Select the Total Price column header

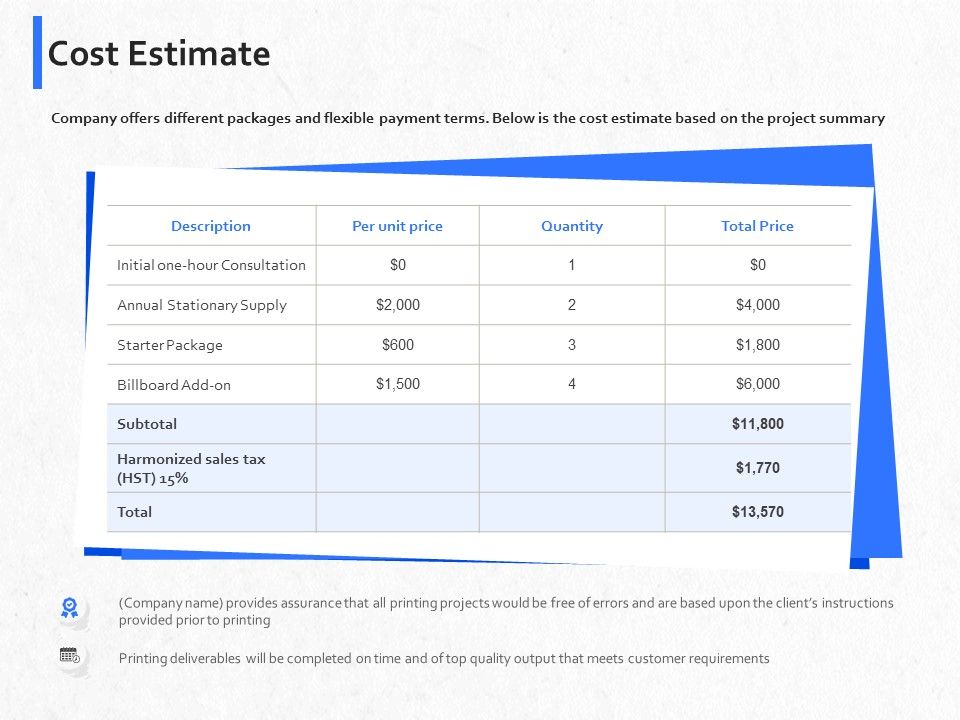point(757,226)
